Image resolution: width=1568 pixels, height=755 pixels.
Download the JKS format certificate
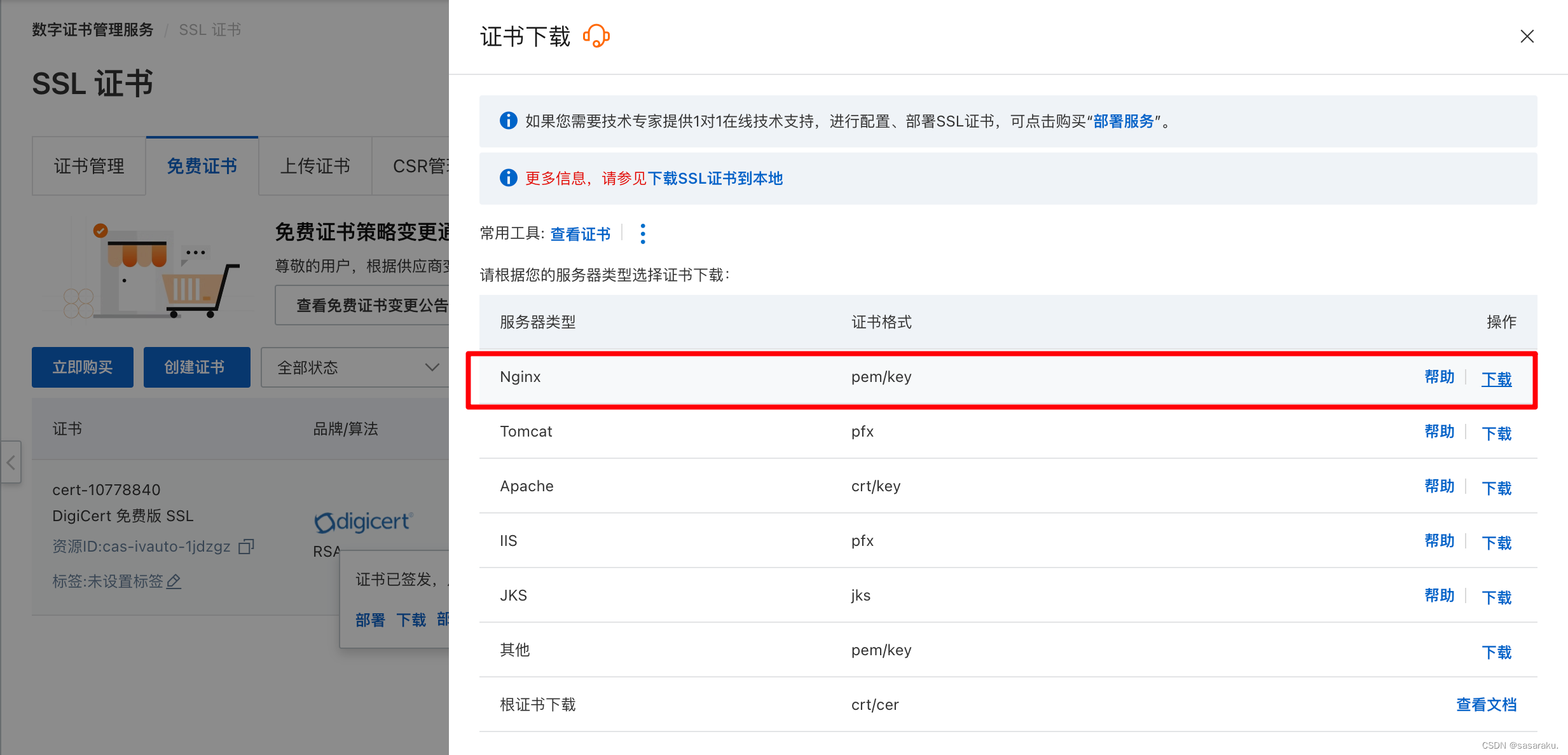click(1496, 597)
